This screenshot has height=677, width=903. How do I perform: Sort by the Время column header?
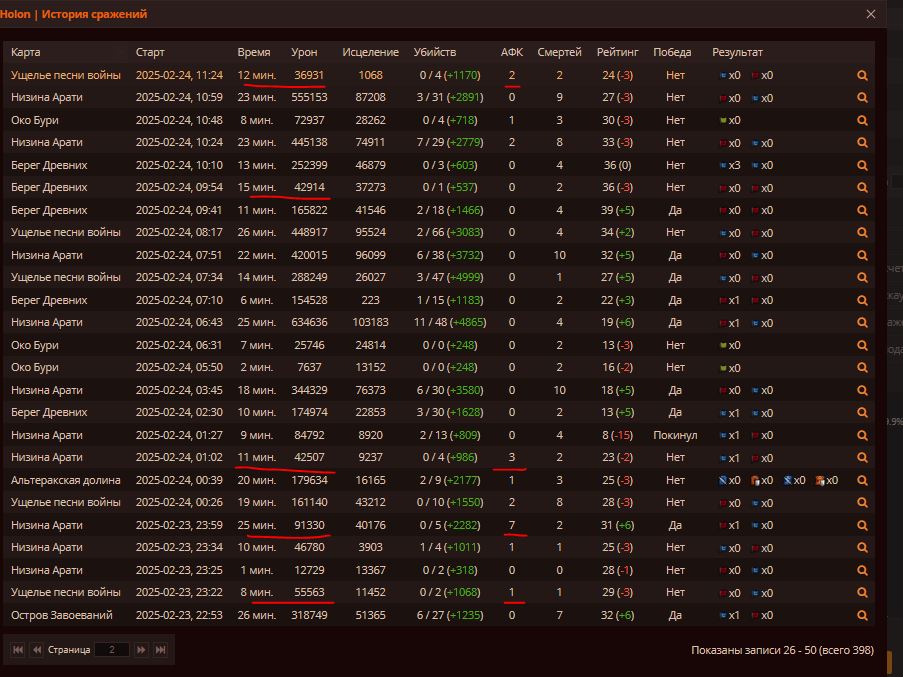253,52
